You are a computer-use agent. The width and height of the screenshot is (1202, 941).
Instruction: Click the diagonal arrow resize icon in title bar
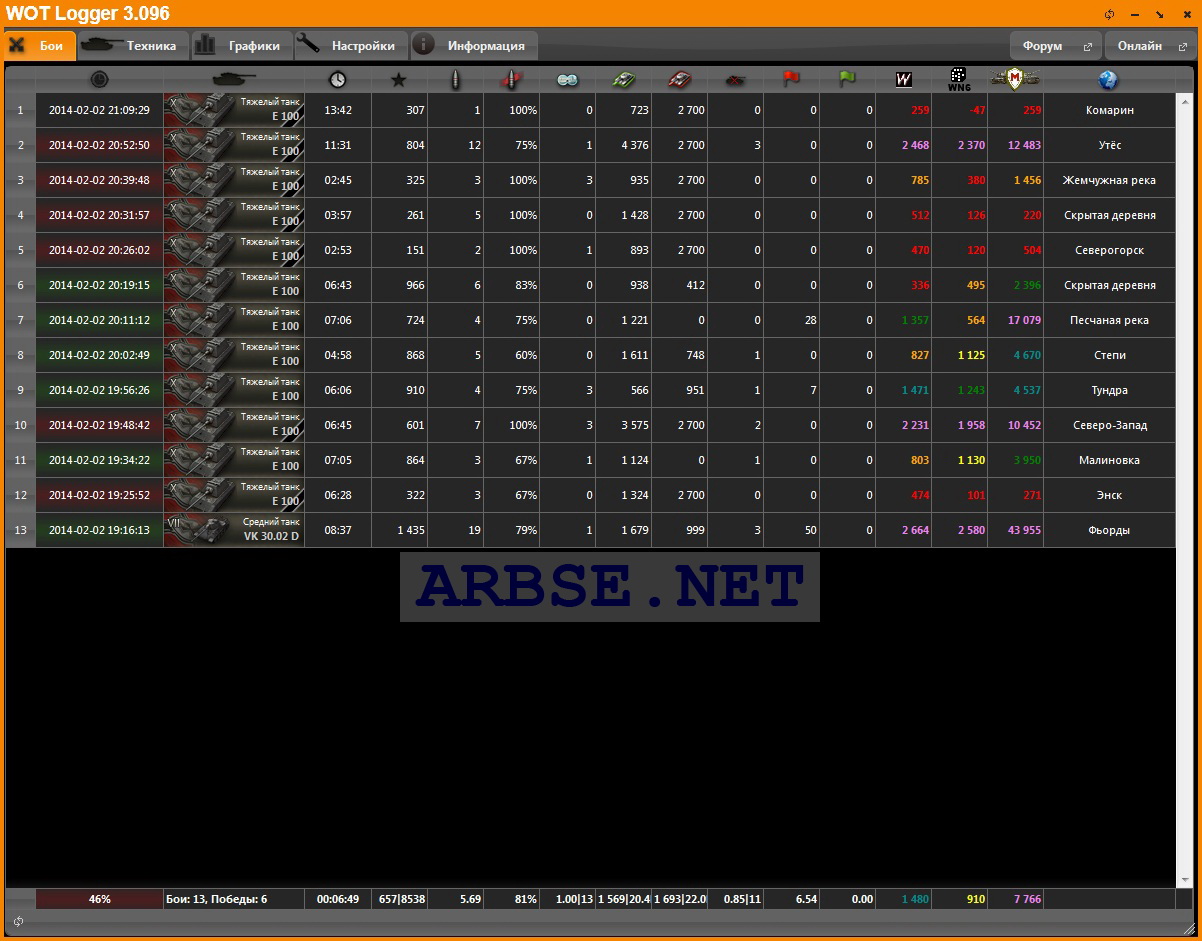click(x=1160, y=14)
